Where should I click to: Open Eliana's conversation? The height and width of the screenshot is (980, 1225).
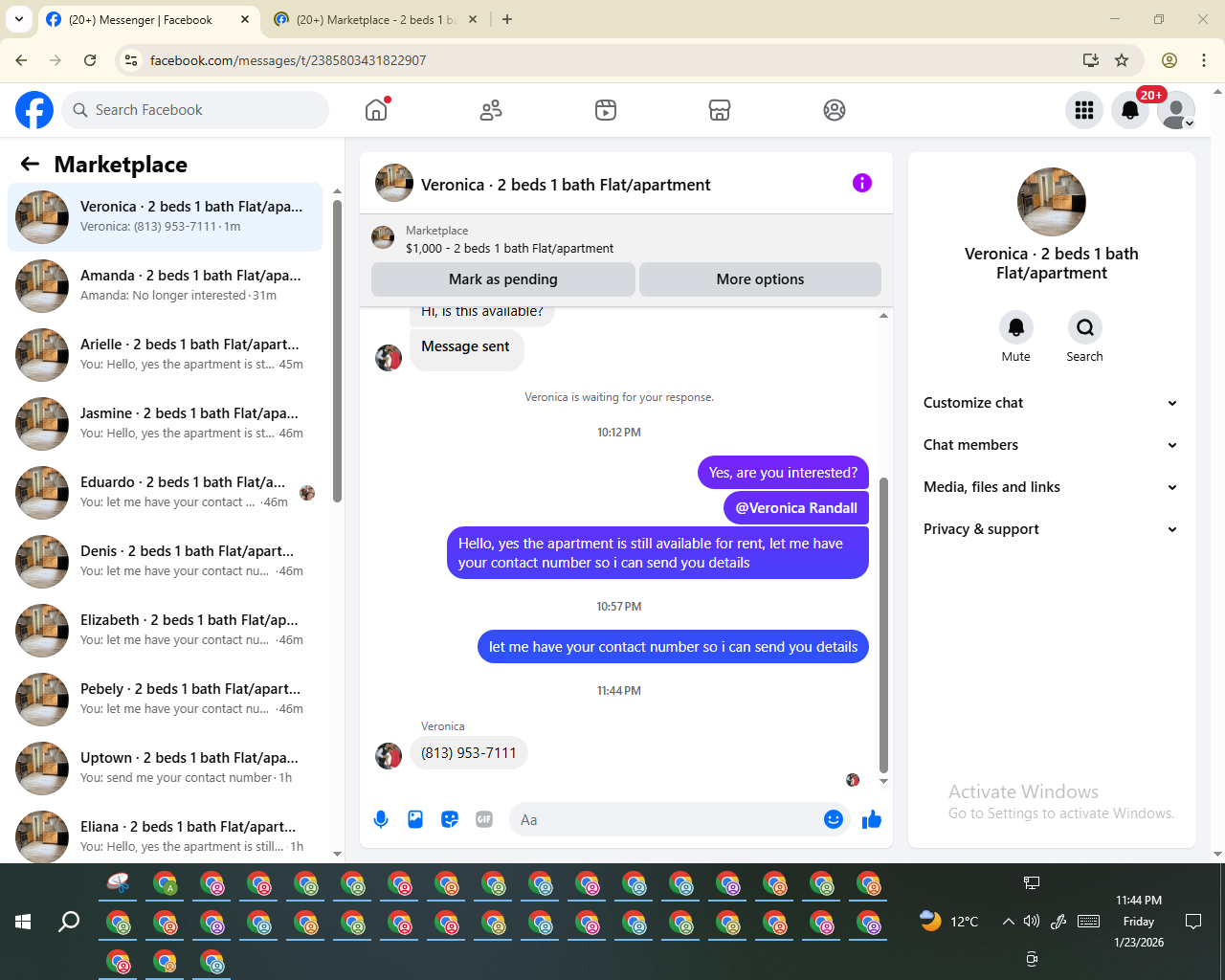click(165, 835)
